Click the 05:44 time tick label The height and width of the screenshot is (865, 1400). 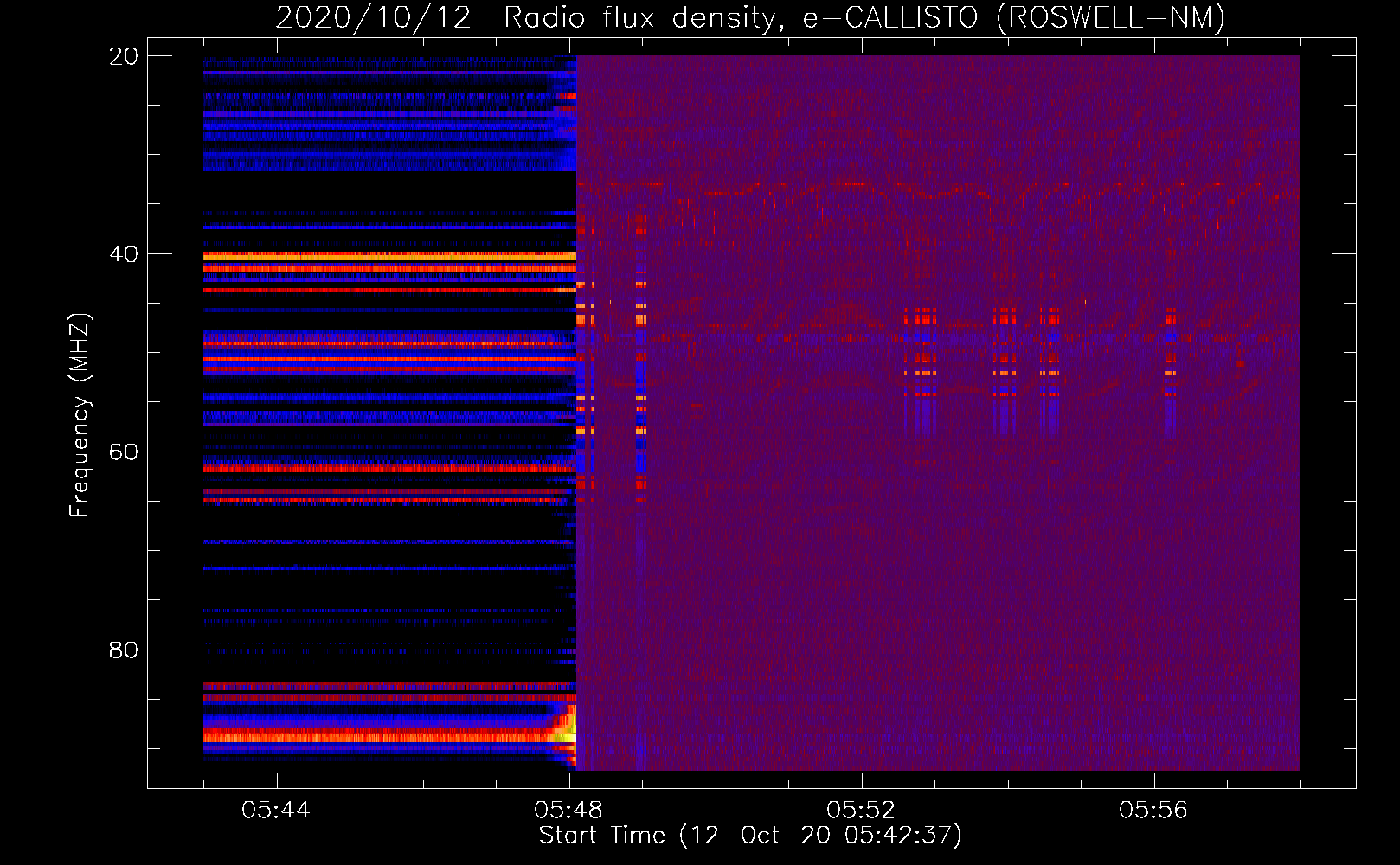click(x=276, y=810)
